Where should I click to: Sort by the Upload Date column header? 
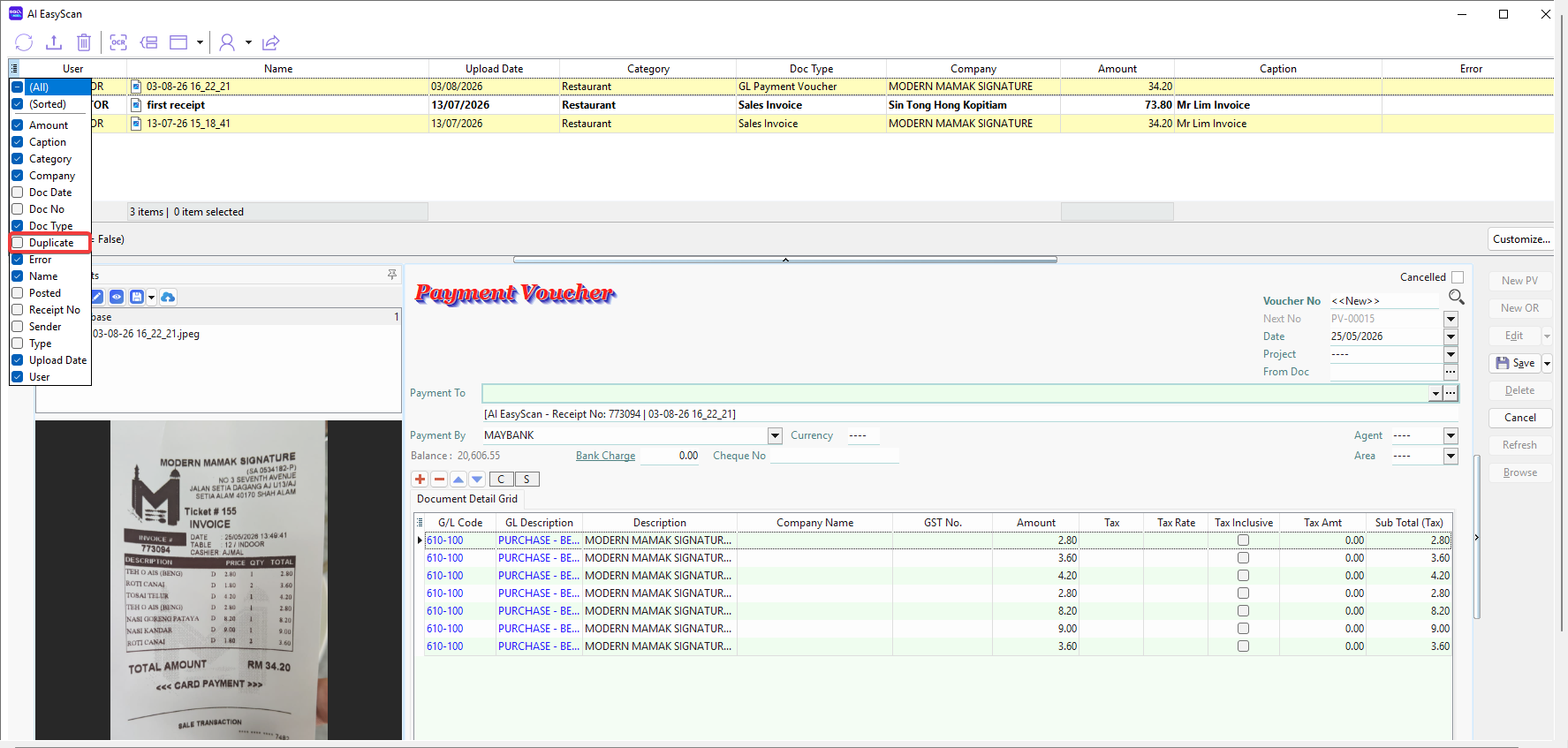pos(494,69)
